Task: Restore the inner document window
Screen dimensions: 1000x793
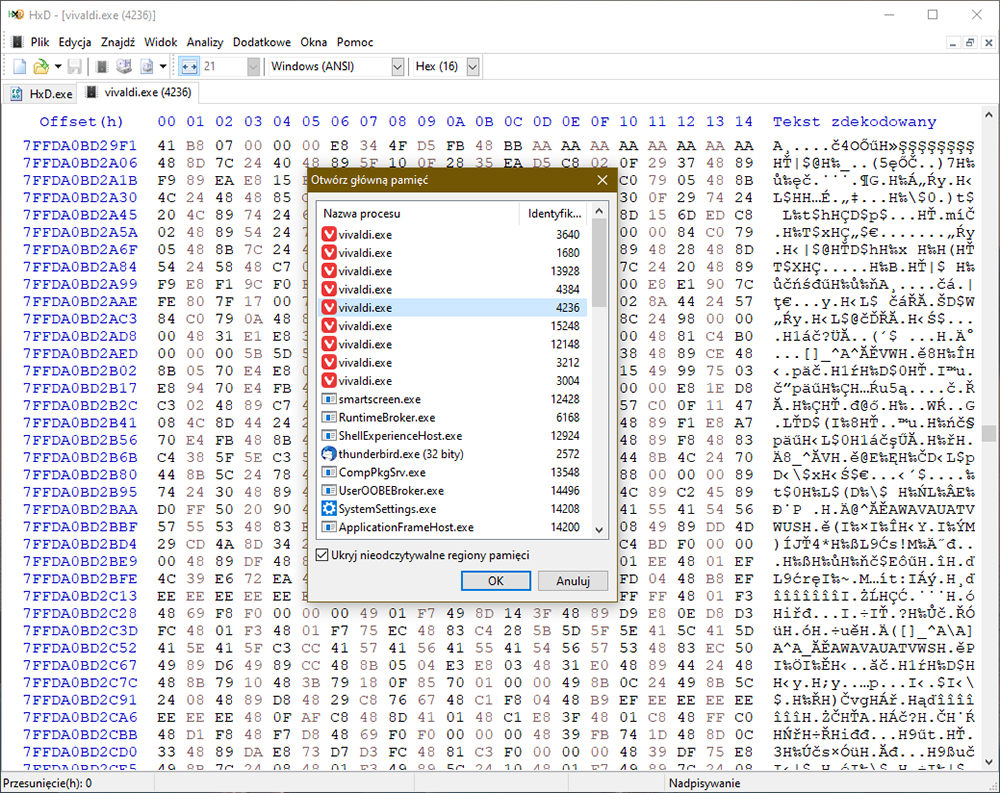Action: [970, 43]
